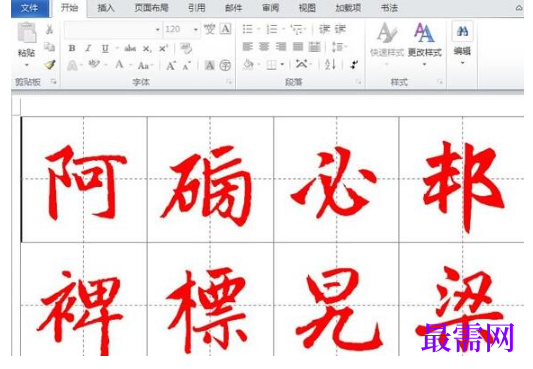Switch to the Mailings (邮件) tab
This screenshot has width=533, height=369.
tap(234, 8)
